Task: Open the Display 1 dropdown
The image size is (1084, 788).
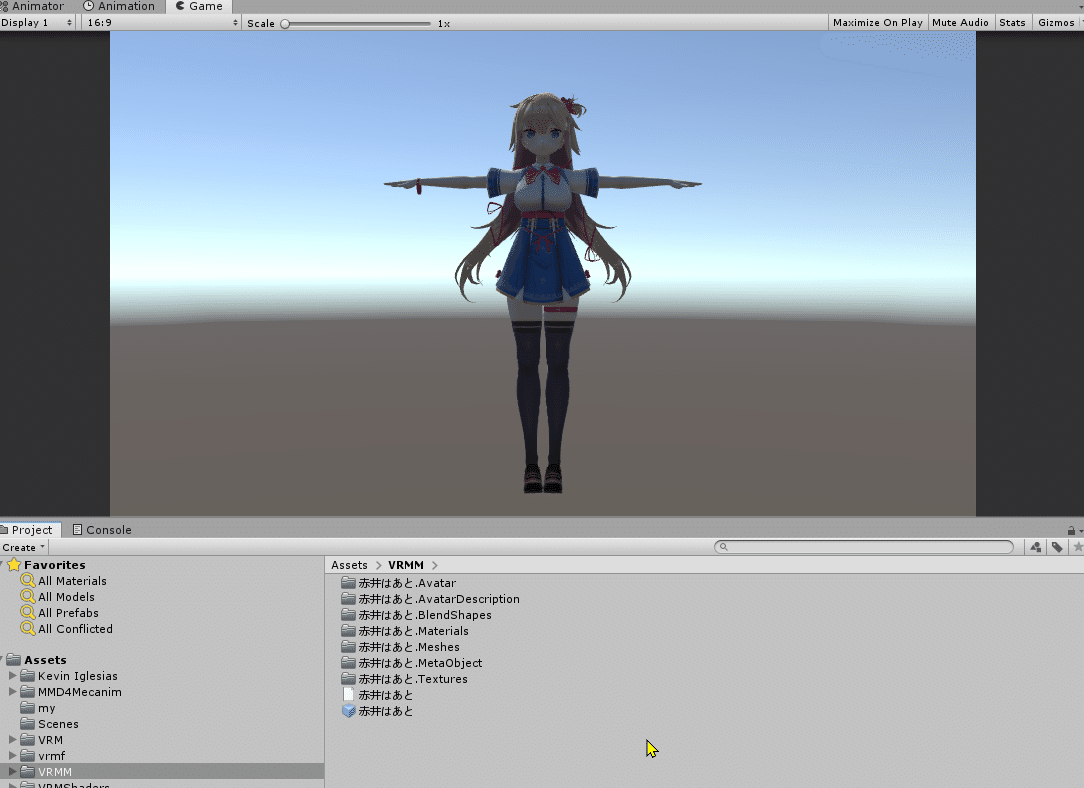Action: pyautogui.click(x=37, y=23)
